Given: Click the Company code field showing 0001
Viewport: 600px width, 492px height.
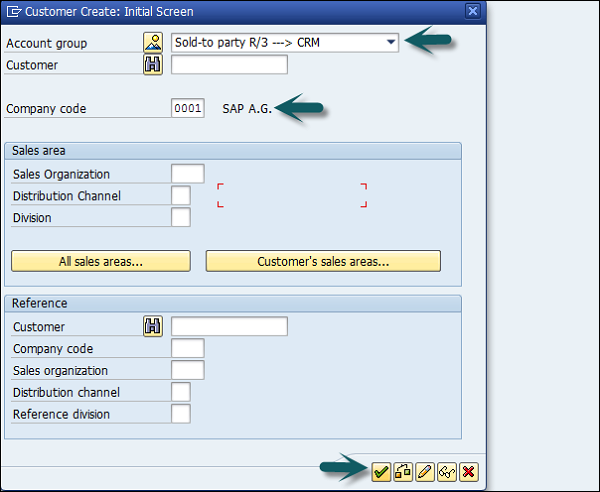Looking at the screenshot, I should pos(188,108).
